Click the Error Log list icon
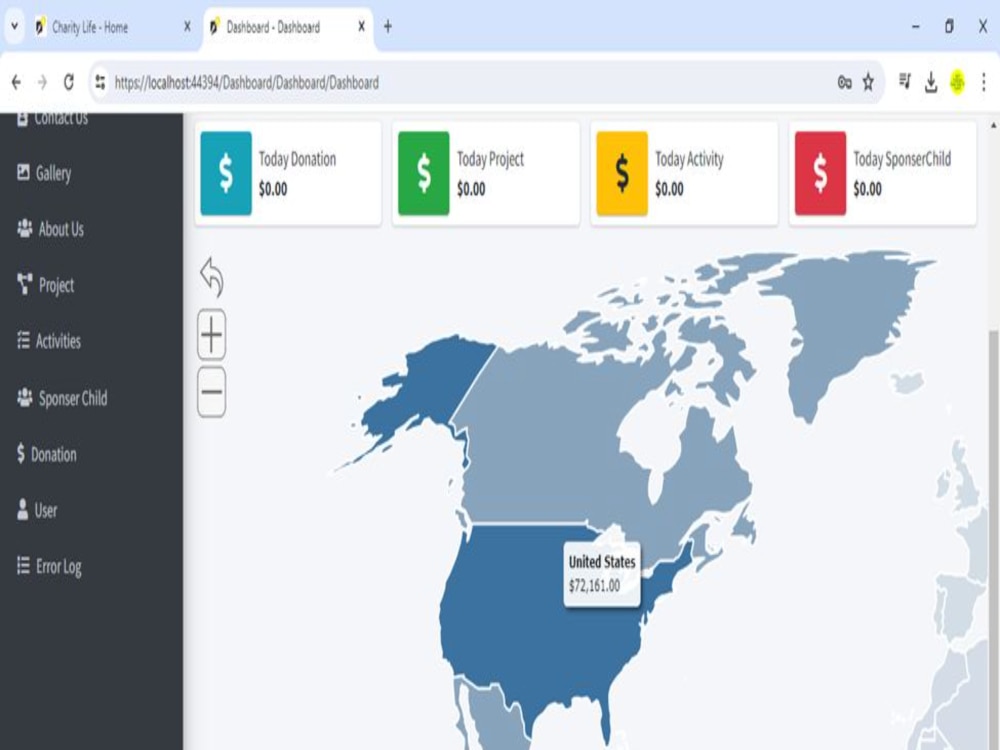 [x=23, y=565]
